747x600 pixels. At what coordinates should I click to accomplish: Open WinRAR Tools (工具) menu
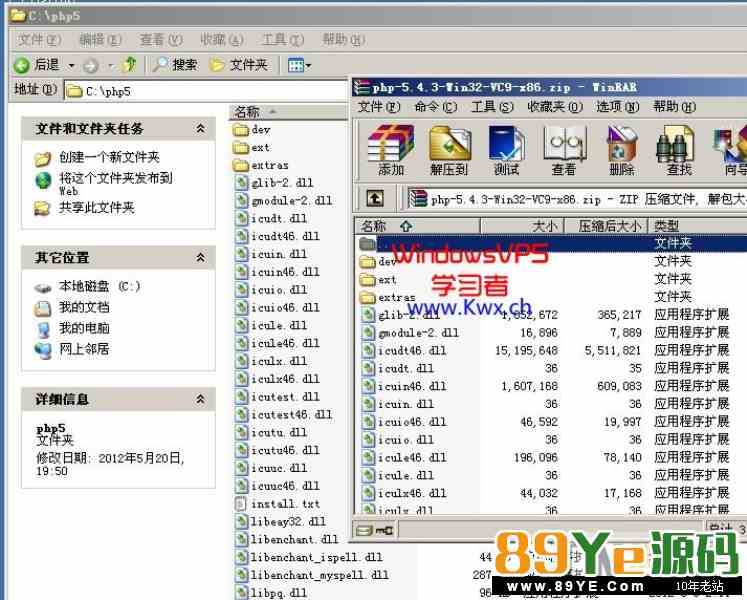pos(492,106)
